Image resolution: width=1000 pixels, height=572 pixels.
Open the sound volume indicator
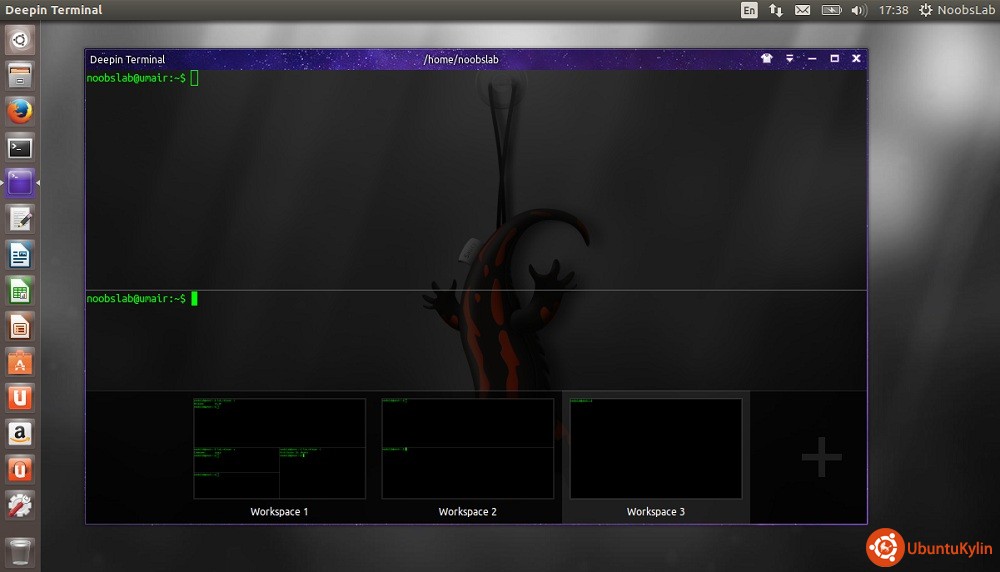click(x=858, y=10)
